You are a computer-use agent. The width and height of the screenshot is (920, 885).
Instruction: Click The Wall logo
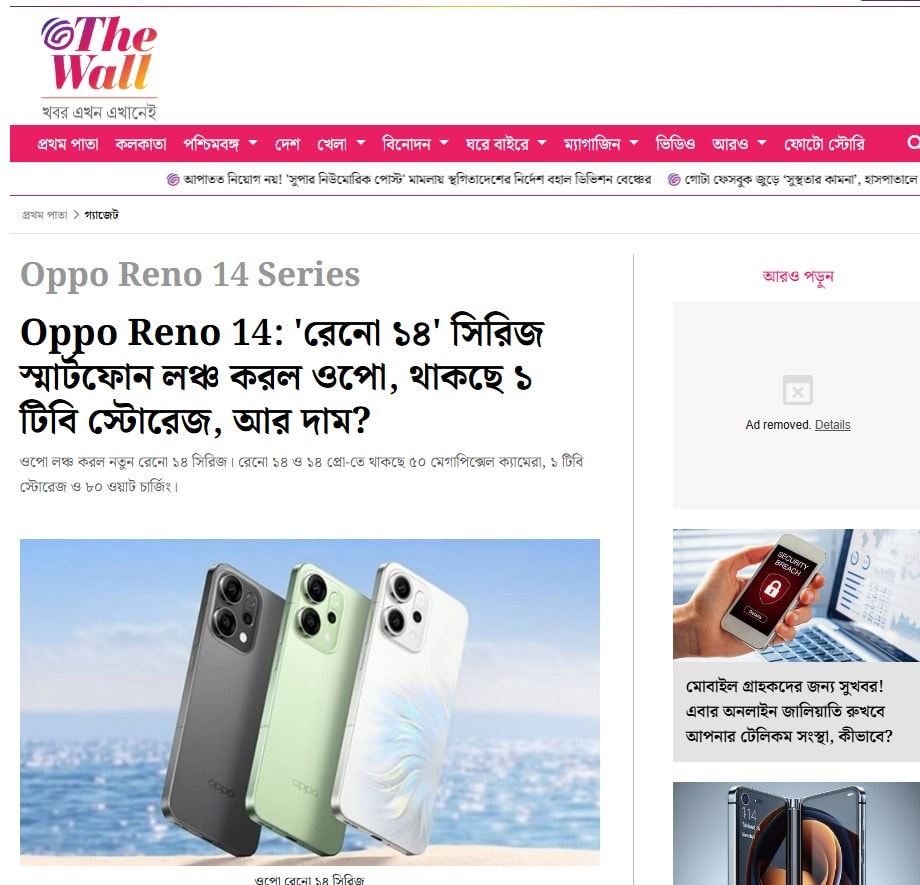99,67
